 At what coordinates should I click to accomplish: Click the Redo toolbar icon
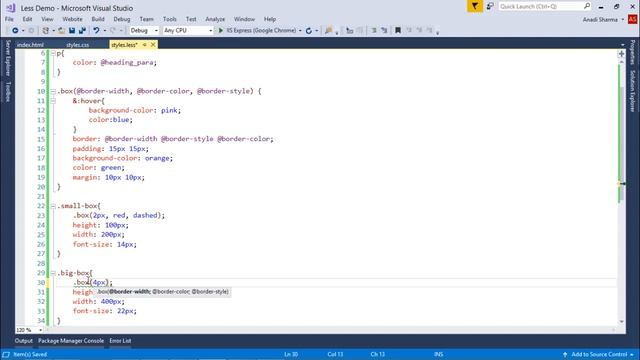(113, 31)
